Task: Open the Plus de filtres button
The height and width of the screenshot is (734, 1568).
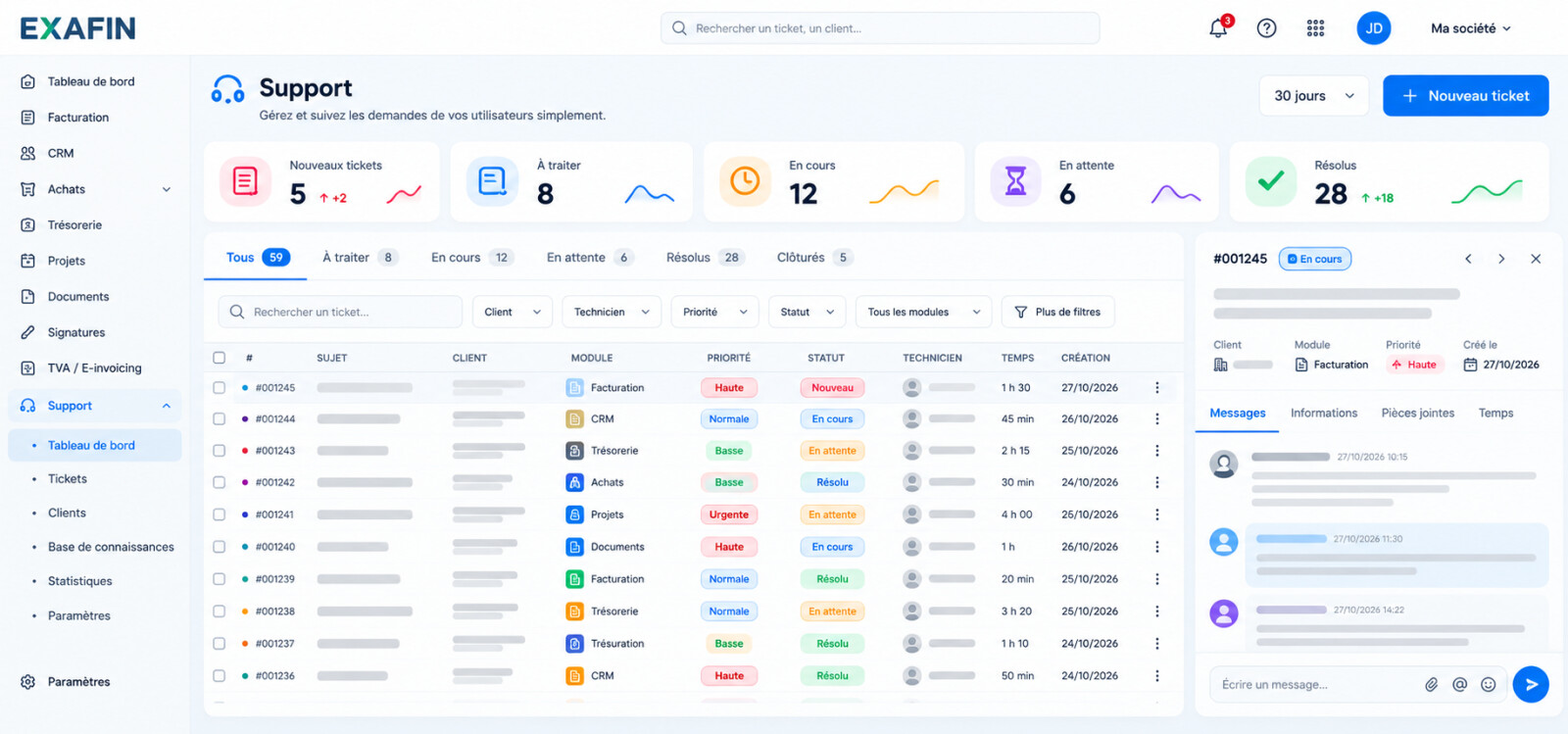Action: click(x=1057, y=313)
